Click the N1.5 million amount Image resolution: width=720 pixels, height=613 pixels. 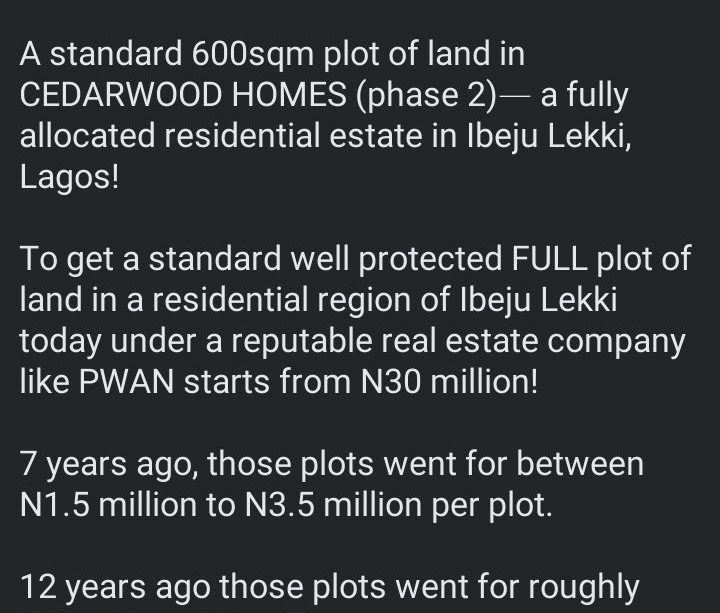click(x=108, y=505)
